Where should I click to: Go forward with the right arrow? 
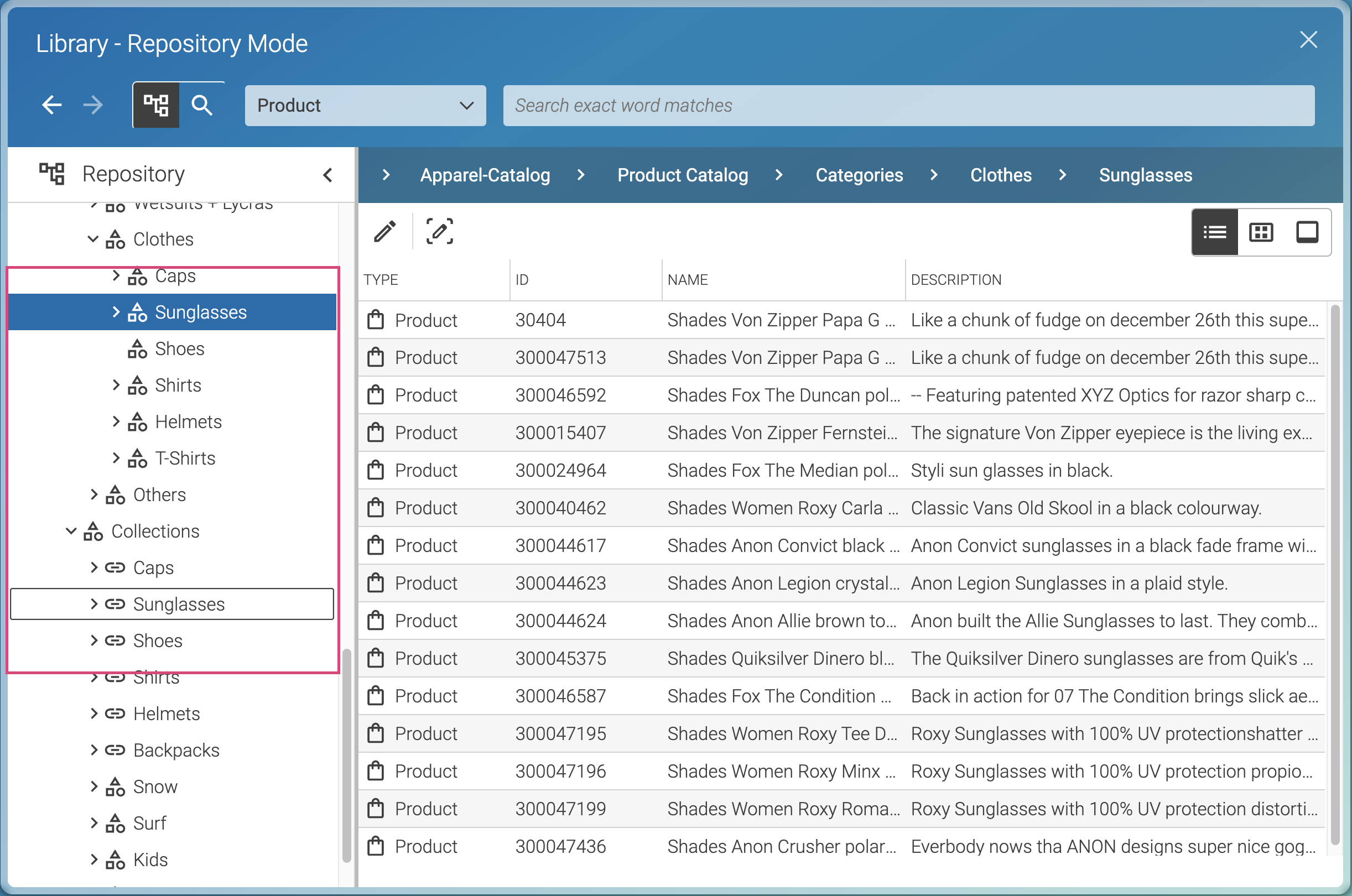[92, 105]
